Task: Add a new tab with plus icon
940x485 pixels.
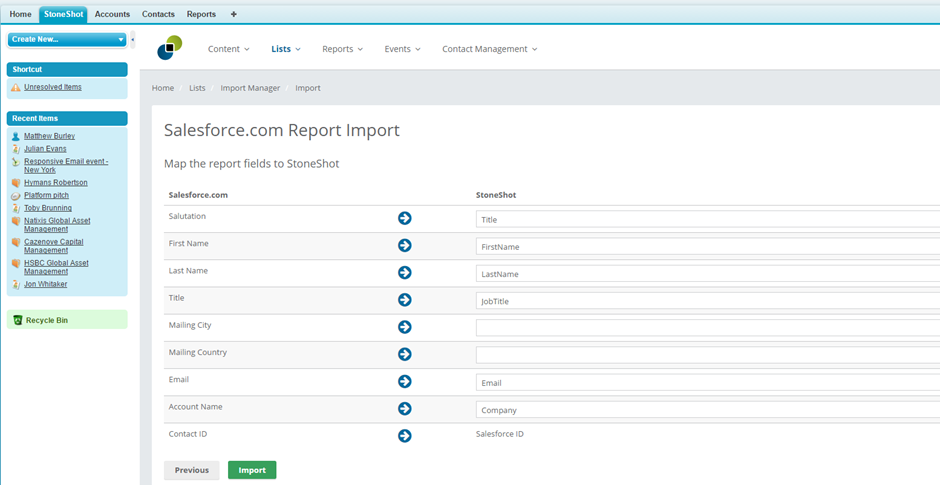Action: (x=234, y=14)
